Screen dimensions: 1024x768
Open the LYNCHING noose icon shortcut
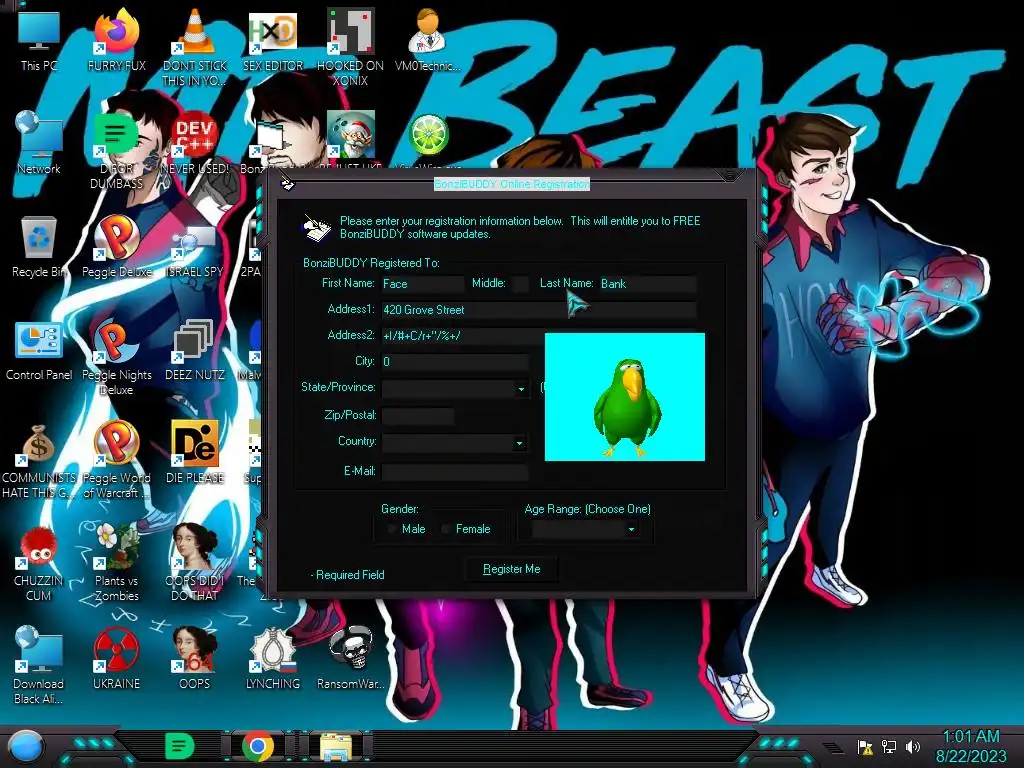pyautogui.click(x=273, y=658)
